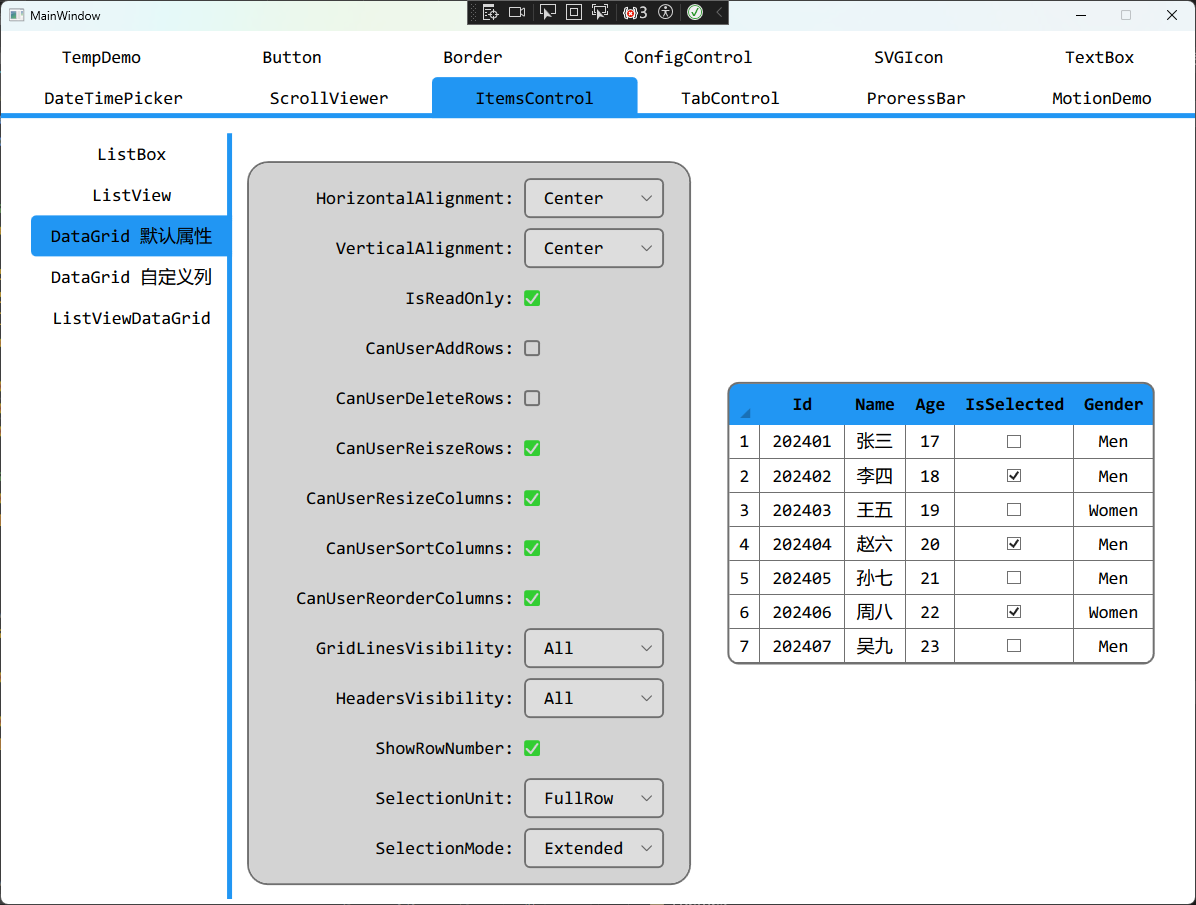The height and width of the screenshot is (905, 1196).
Task: Click IsSelected column header
Action: click(x=1014, y=404)
